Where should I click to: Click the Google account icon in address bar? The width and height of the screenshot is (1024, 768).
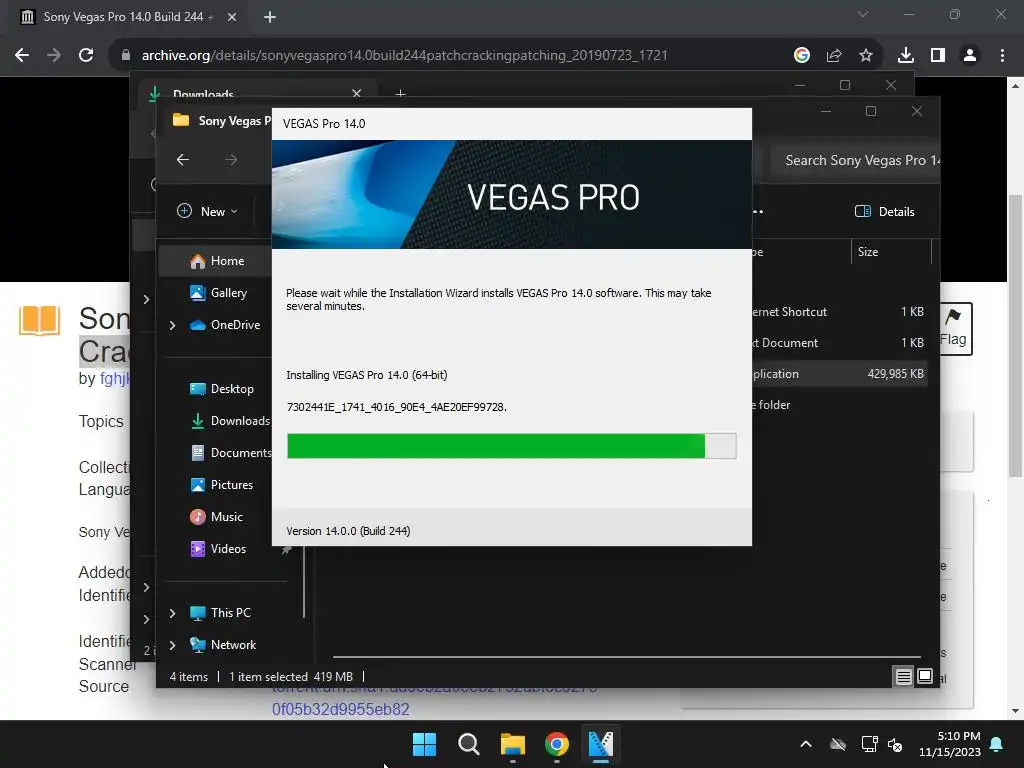(801, 56)
